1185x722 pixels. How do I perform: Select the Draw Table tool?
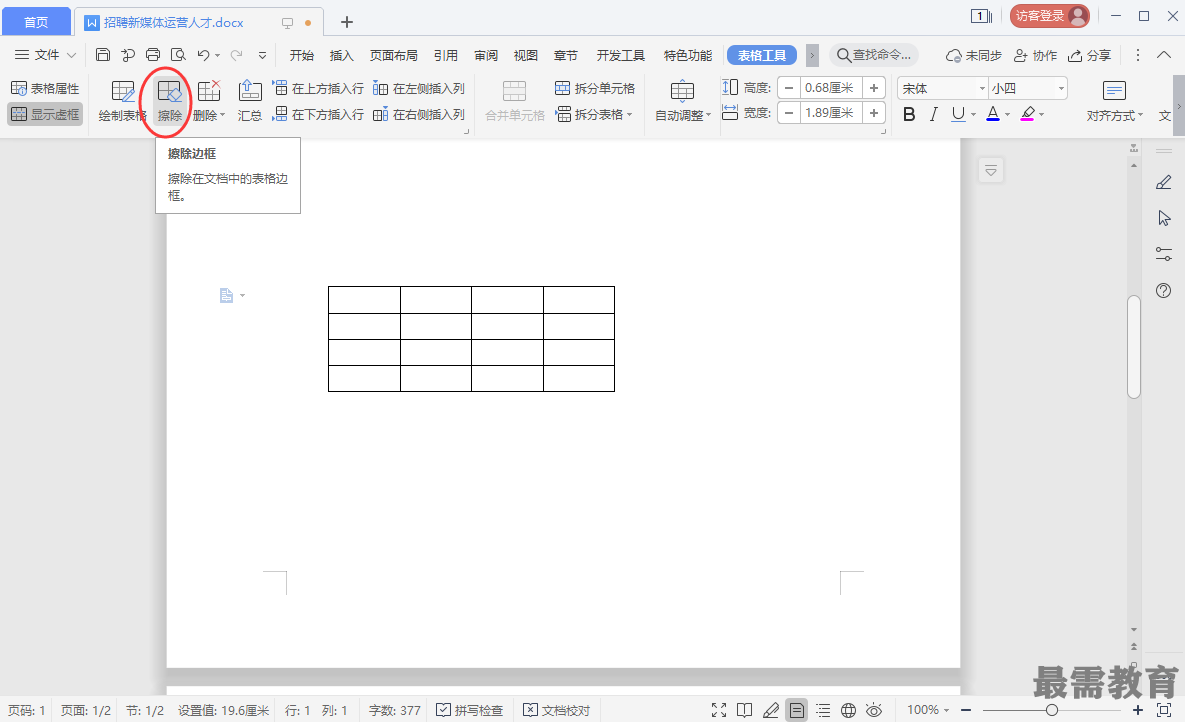[x=122, y=102]
